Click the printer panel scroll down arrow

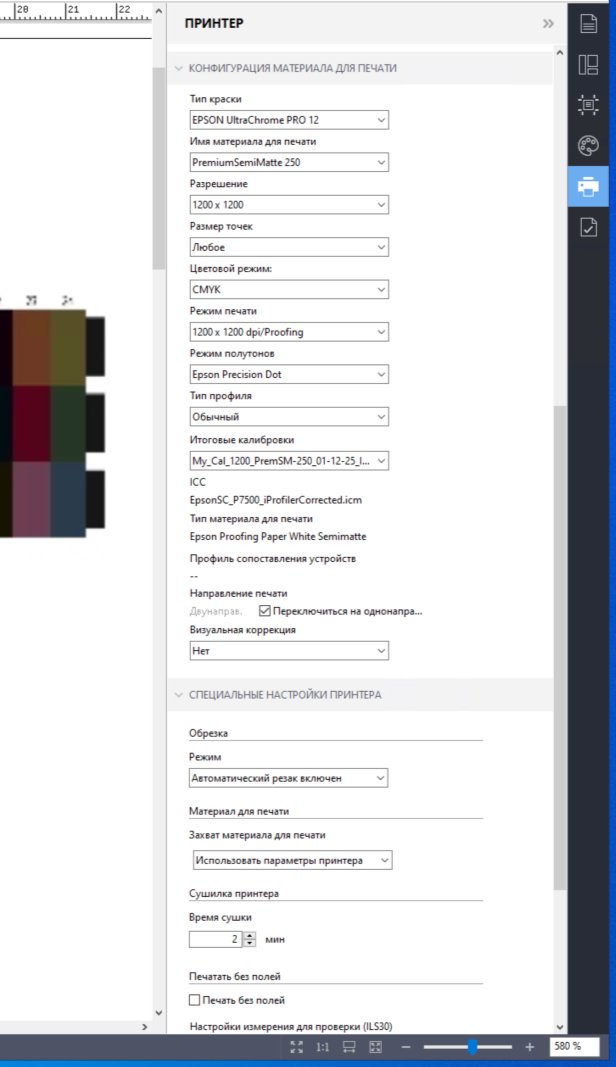pos(560,1027)
